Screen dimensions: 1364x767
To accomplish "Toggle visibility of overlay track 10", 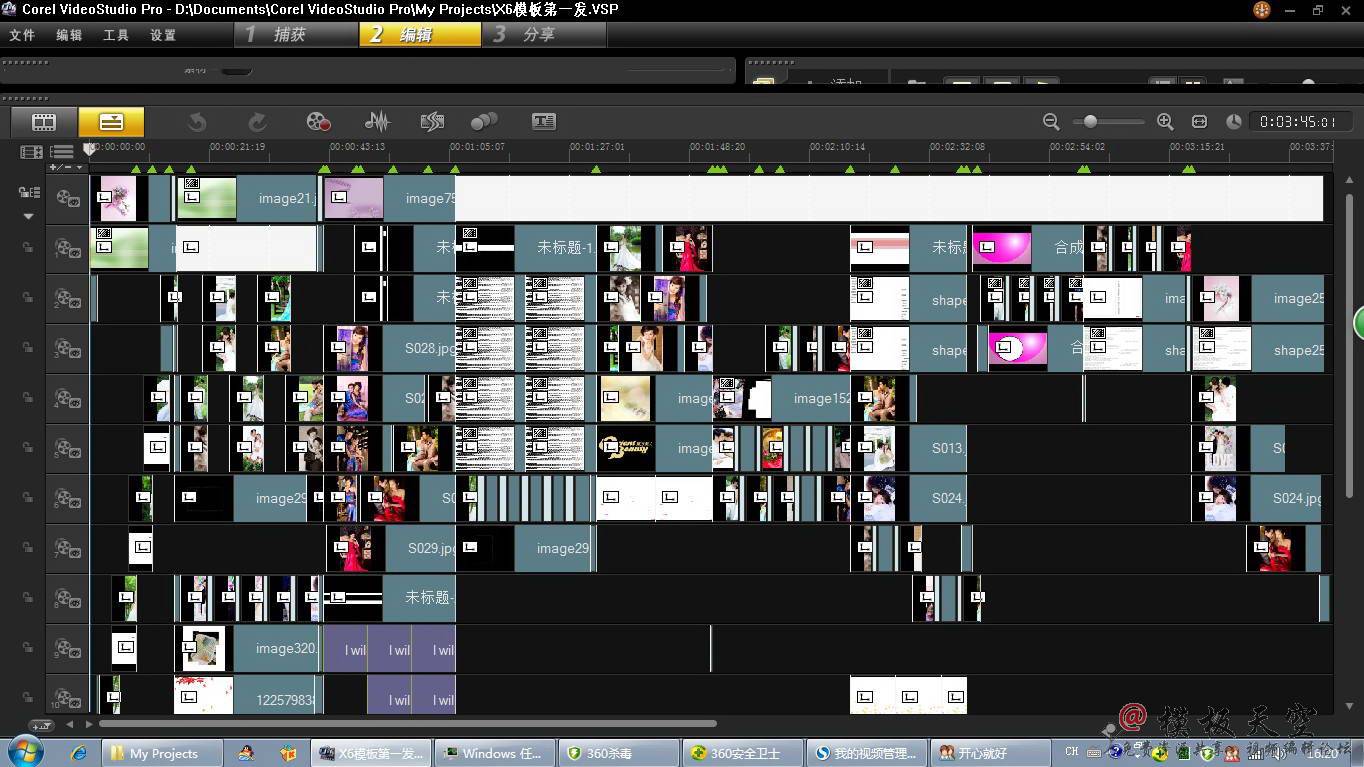I will (x=67, y=696).
